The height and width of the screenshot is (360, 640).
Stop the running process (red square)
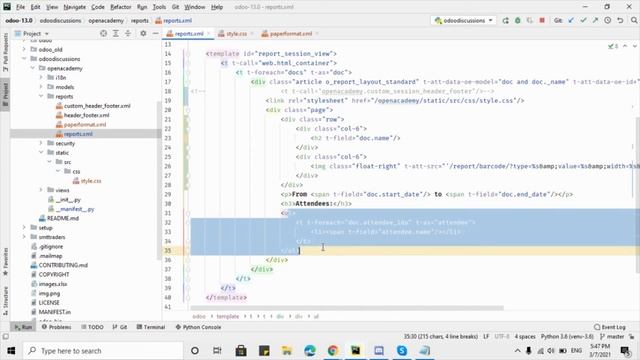click(x=542, y=20)
